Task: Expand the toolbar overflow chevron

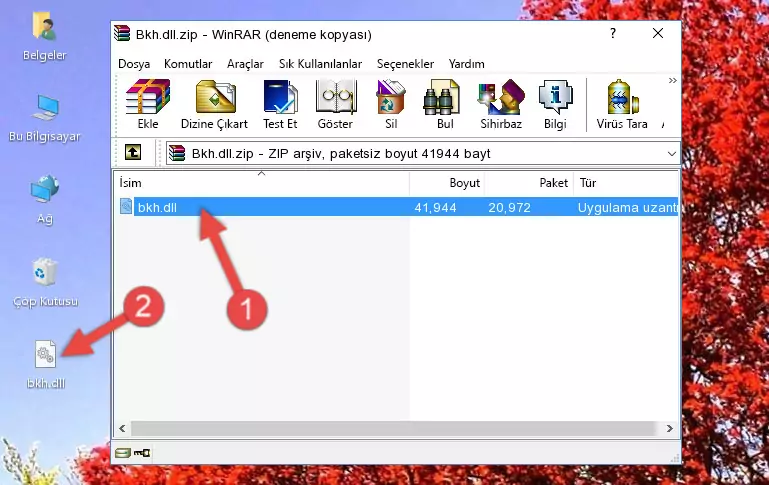Action: click(x=672, y=80)
